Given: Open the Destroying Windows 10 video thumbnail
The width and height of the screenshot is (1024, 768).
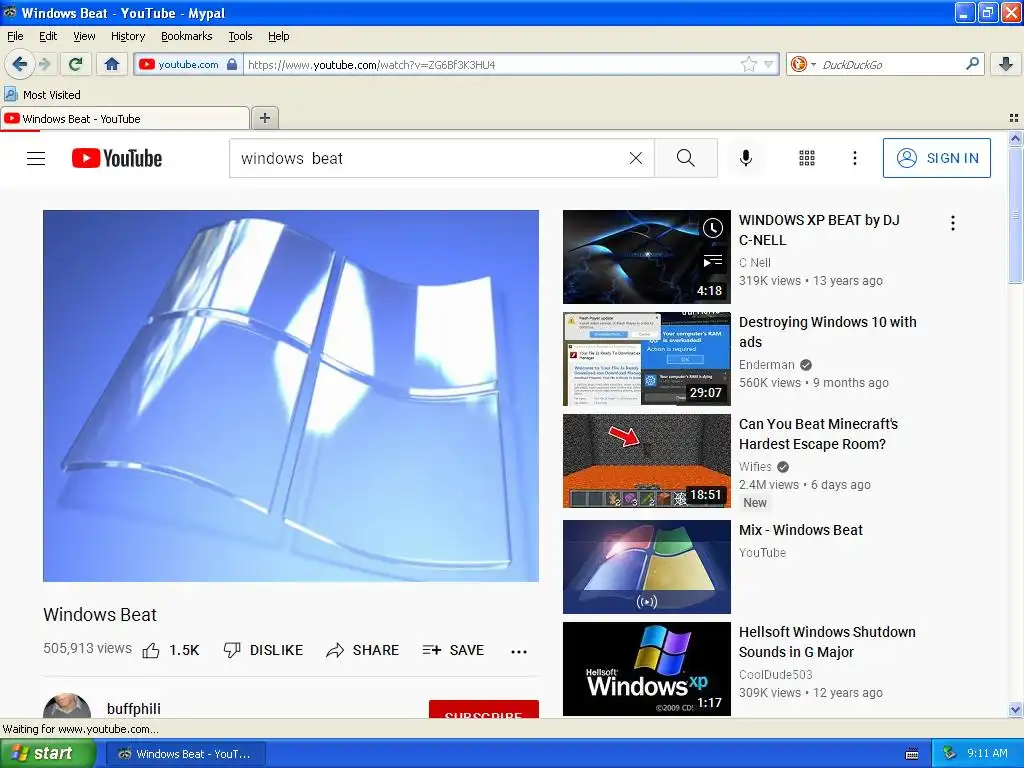Looking at the screenshot, I should tap(647, 359).
